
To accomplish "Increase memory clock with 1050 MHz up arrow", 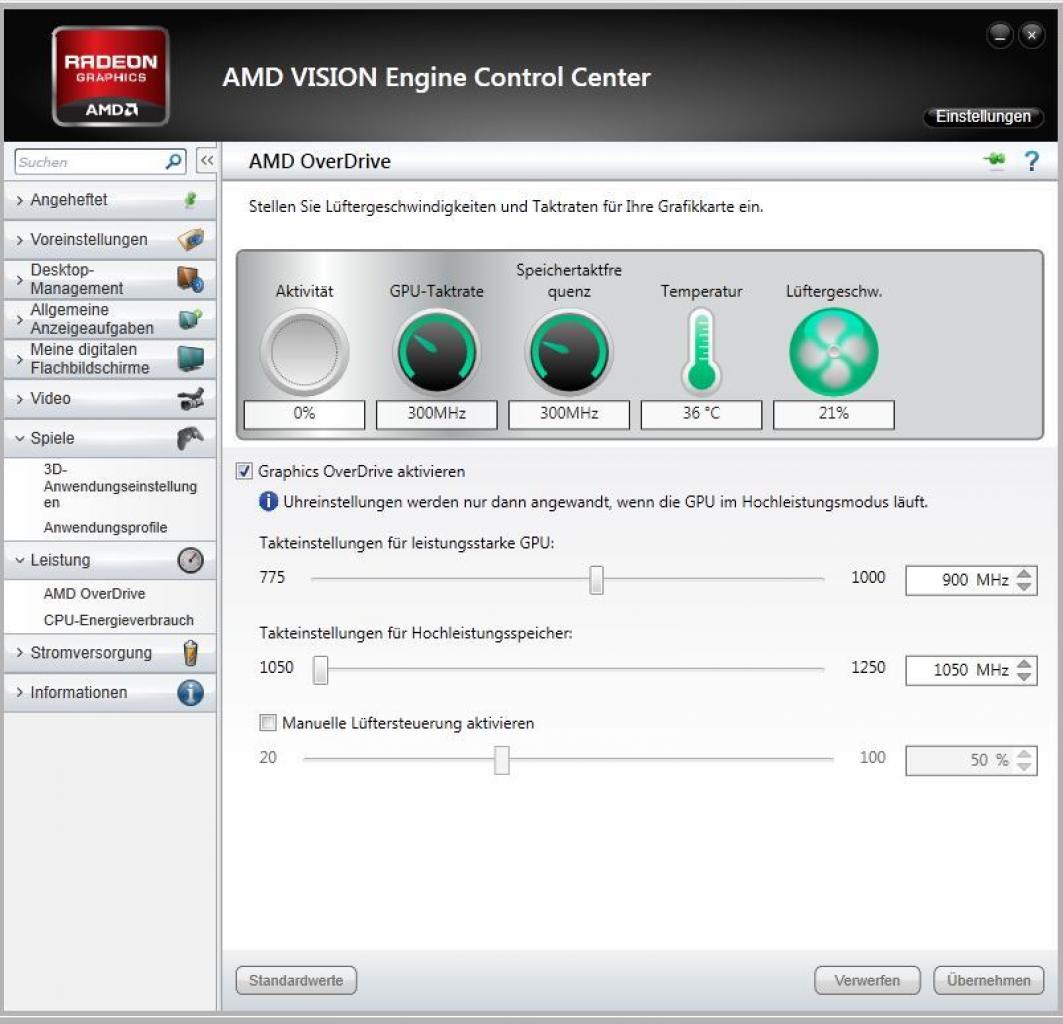I will [1024, 663].
